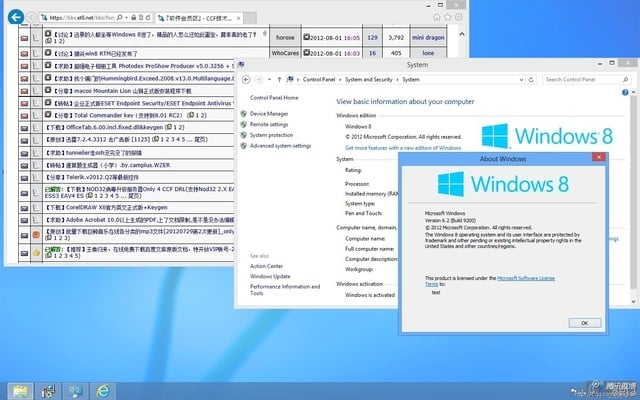Viewport: 640px width, 400px height.
Task: Open Remote settings
Action: click(269, 124)
